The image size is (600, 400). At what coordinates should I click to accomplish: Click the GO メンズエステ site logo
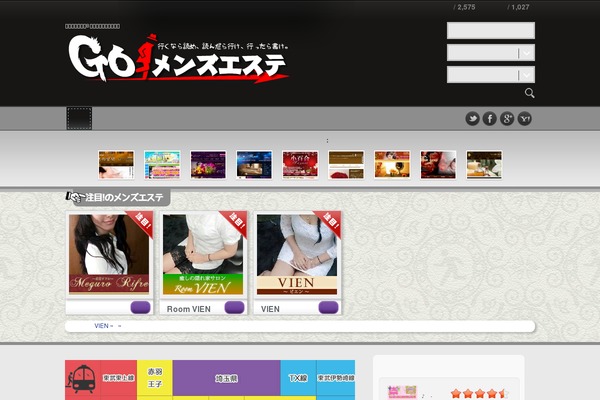(x=178, y=58)
